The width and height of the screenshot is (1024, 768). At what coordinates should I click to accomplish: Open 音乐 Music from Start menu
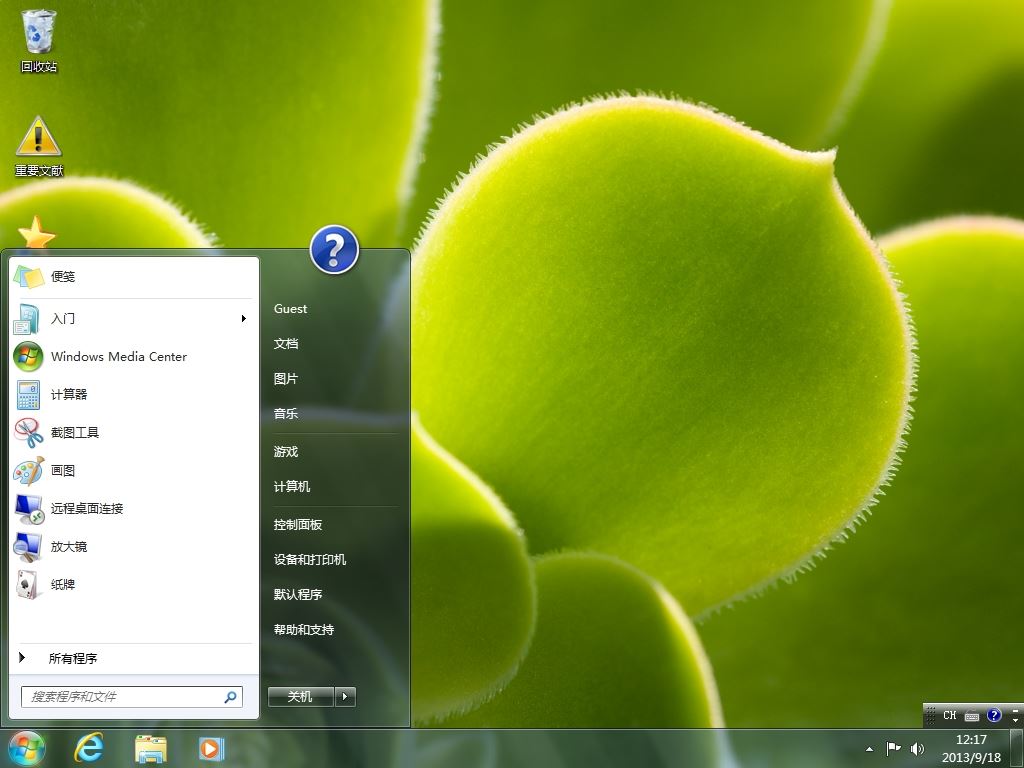pyautogui.click(x=286, y=413)
